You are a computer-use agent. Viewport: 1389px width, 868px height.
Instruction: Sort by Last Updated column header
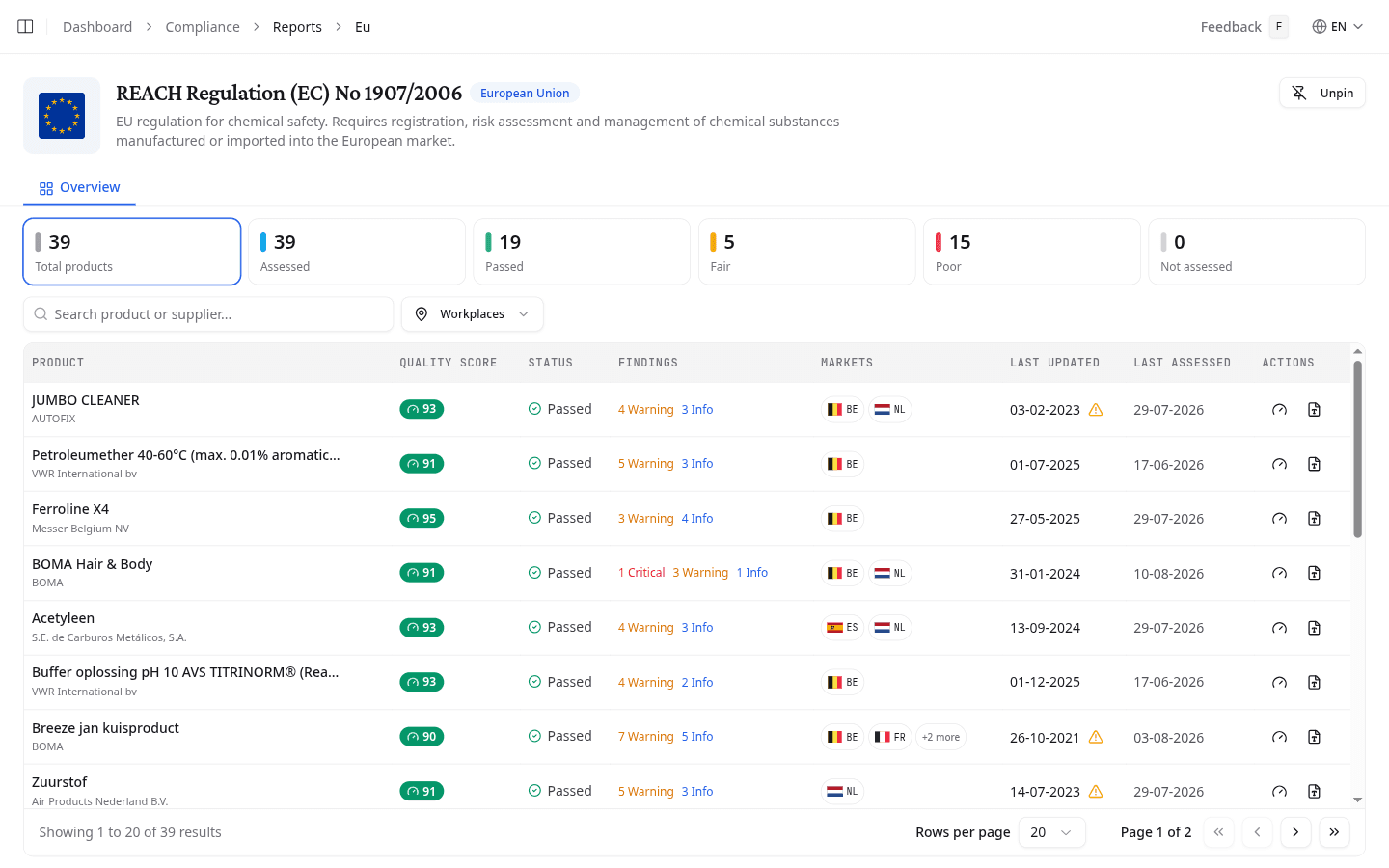click(x=1055, y=363)
